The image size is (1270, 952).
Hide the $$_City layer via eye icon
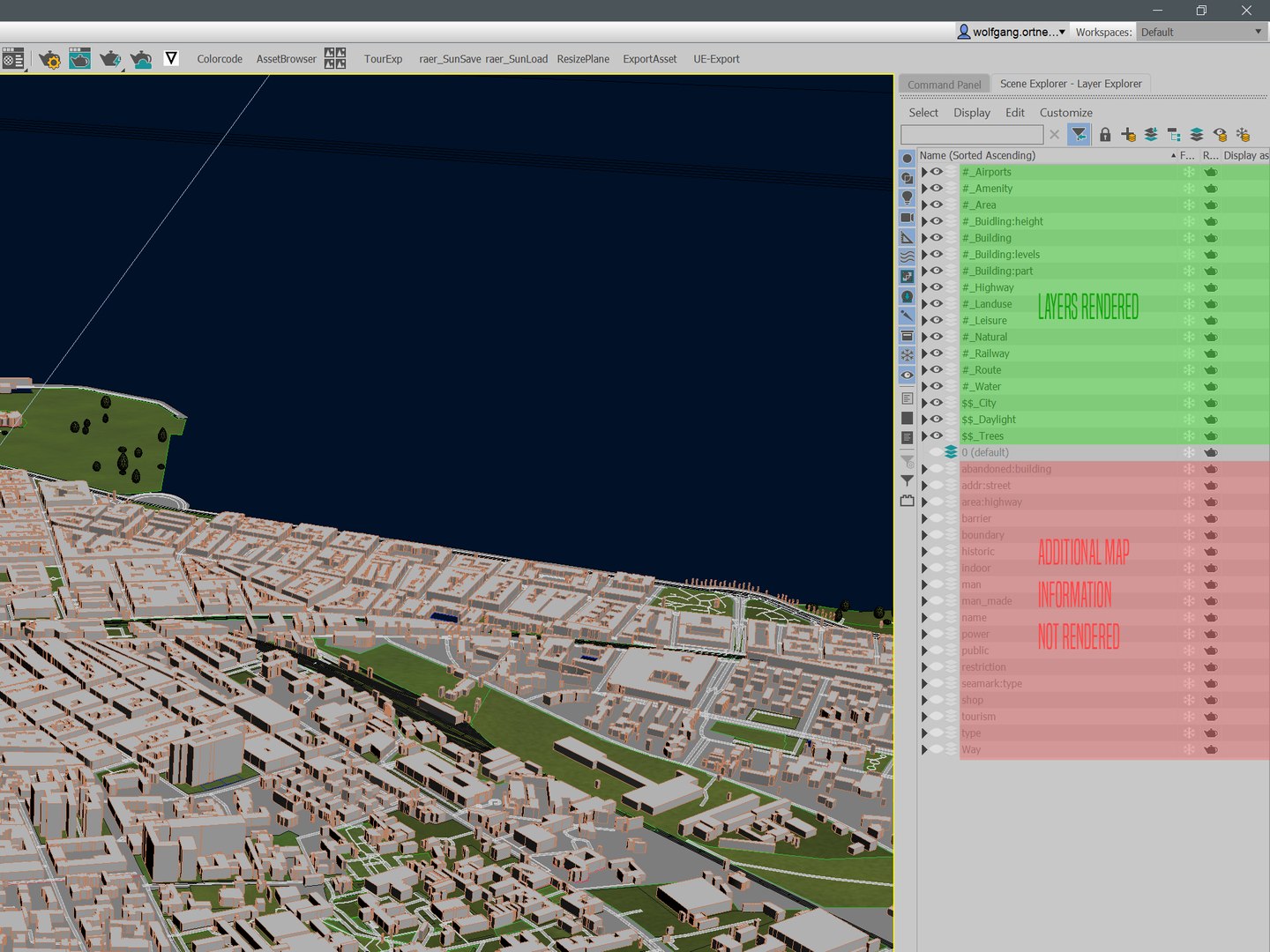click(x=937, y=403)
